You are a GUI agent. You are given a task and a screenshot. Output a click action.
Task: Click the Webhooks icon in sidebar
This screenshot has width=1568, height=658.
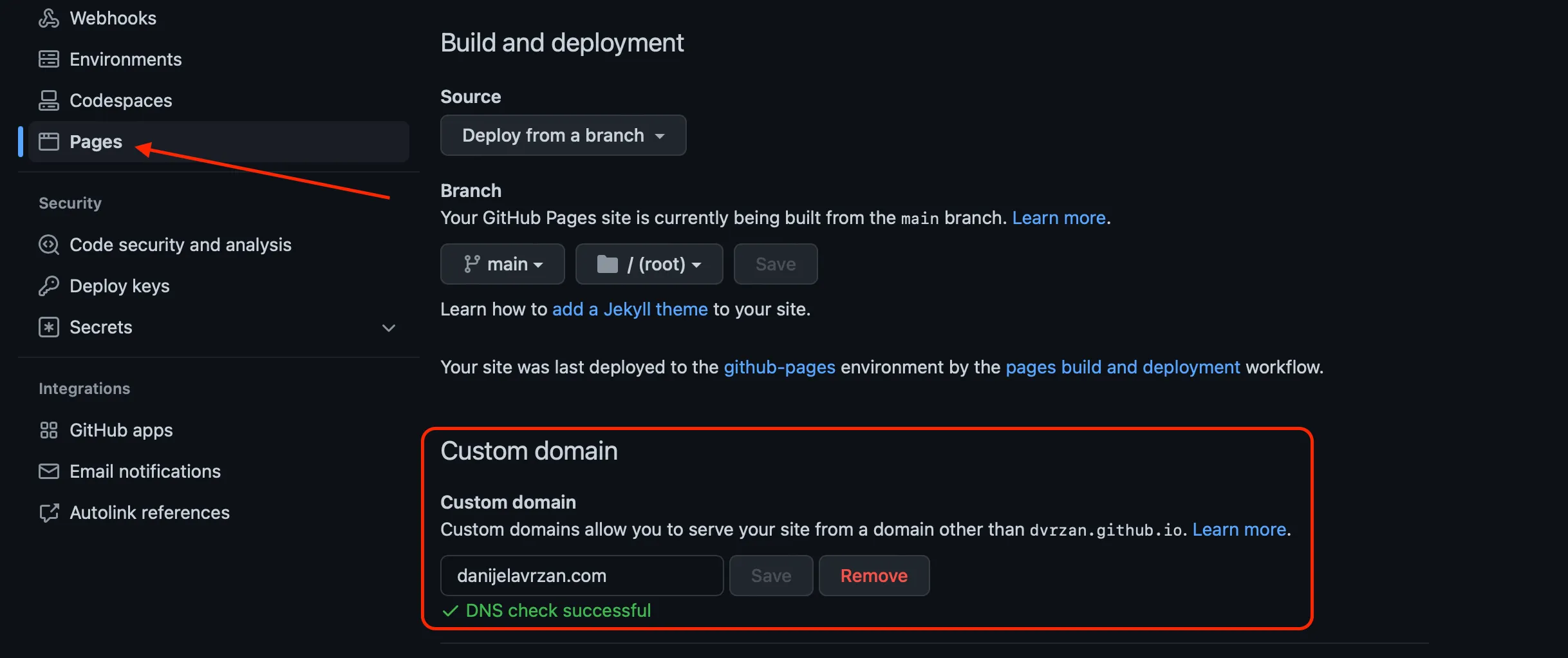(48, 17)
